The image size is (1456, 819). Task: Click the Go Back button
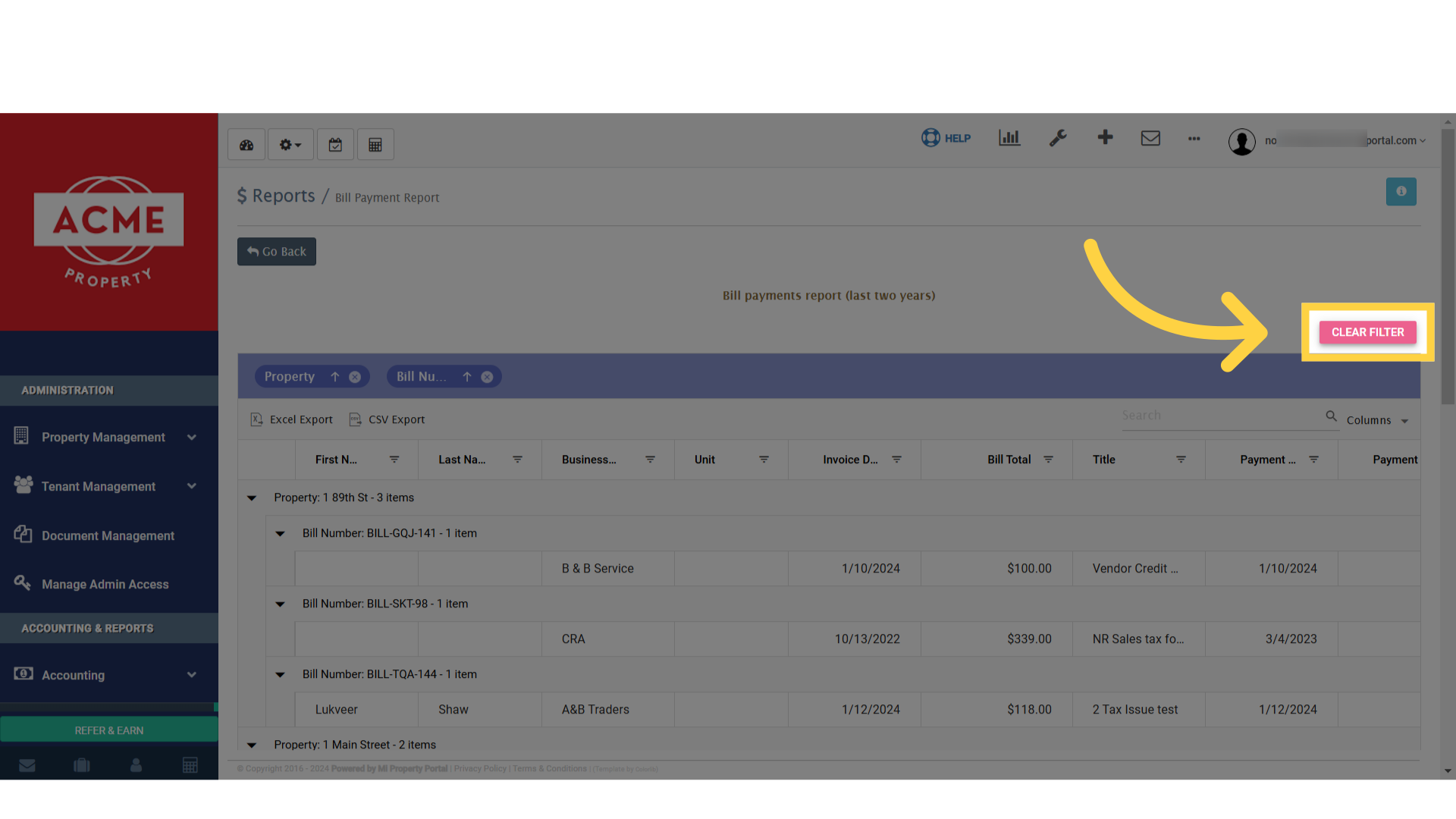click(277, 252)
